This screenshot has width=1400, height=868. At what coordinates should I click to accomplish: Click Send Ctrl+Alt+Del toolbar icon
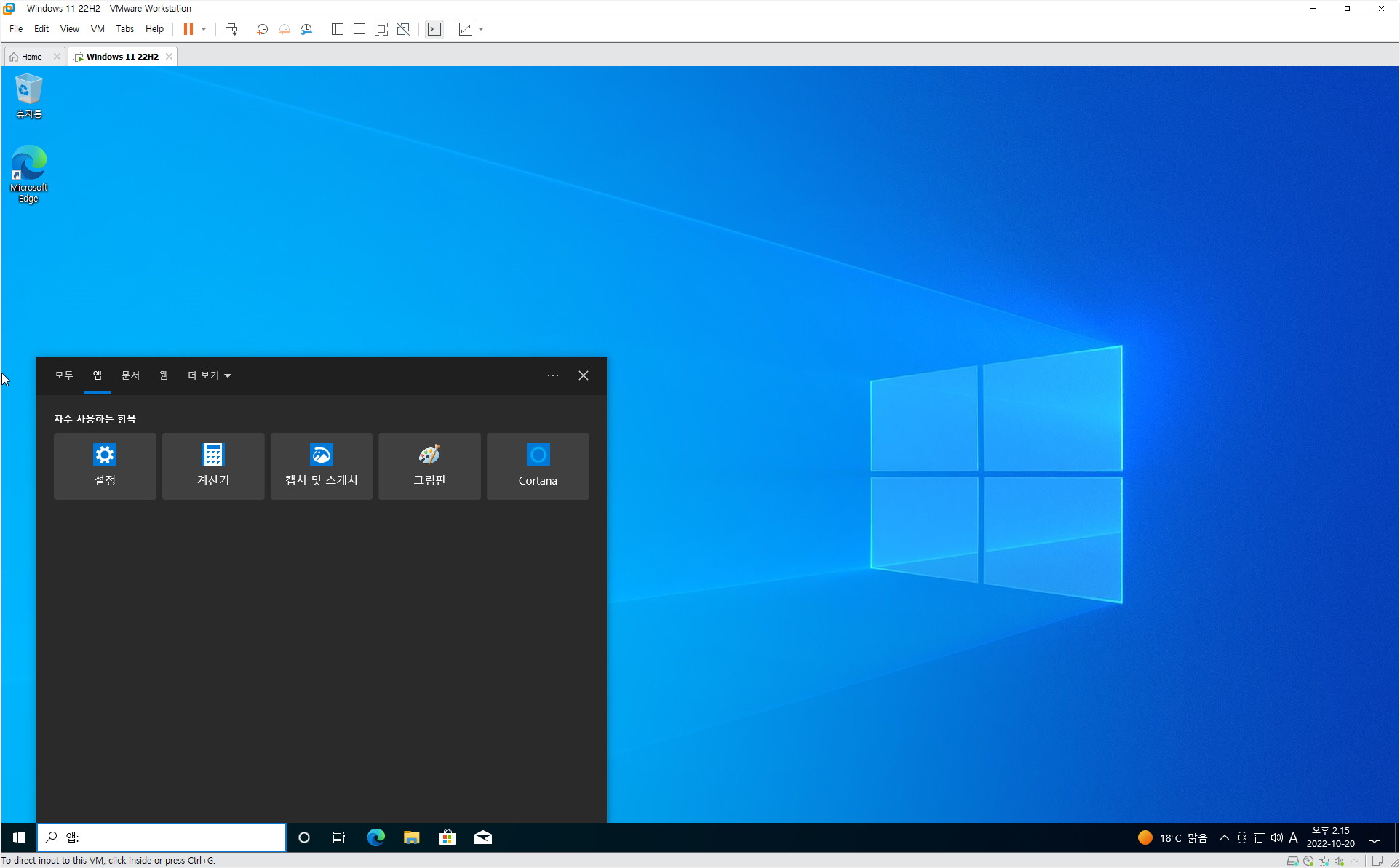(231, 29)
